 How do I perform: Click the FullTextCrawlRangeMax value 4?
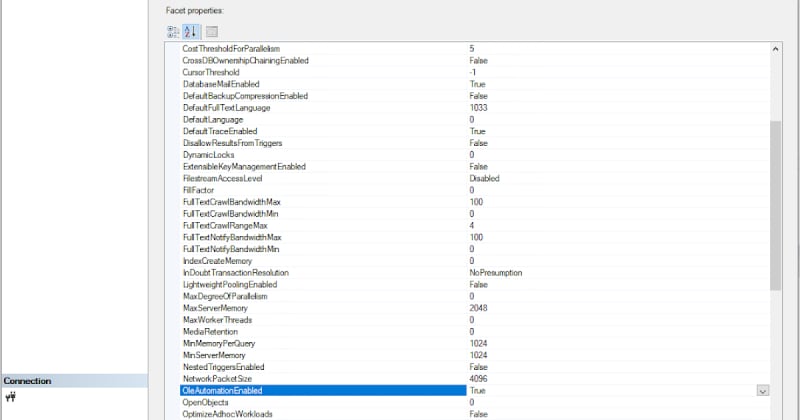click(471, 225)
